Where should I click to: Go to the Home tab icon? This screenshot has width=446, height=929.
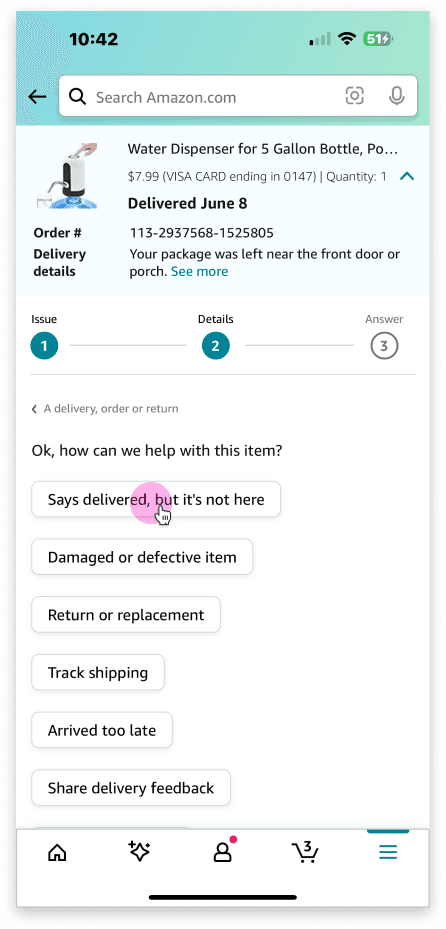click(57, 853)
